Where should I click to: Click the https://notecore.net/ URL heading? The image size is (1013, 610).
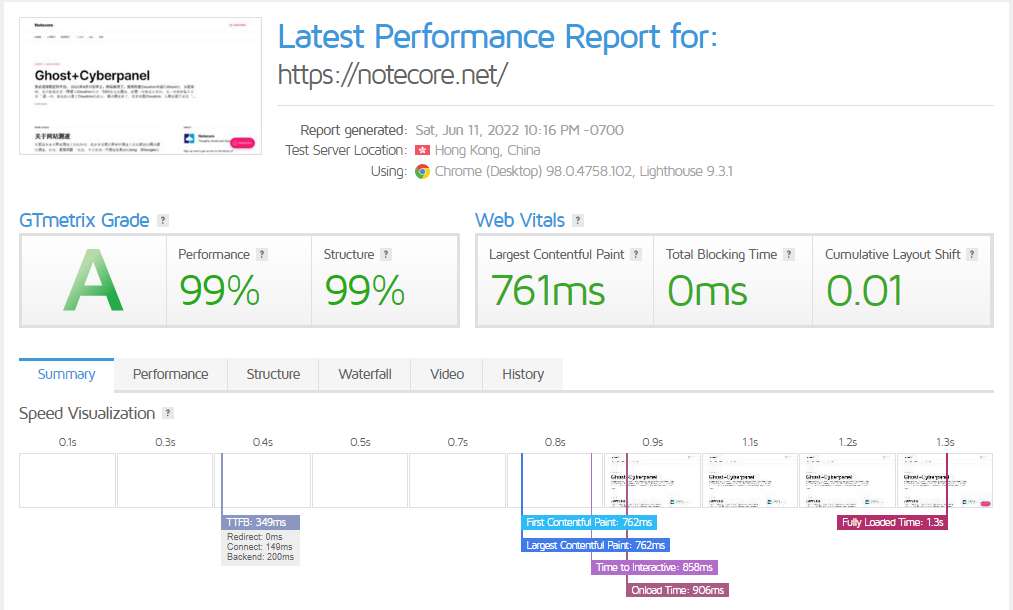click(x=393, y=75)
